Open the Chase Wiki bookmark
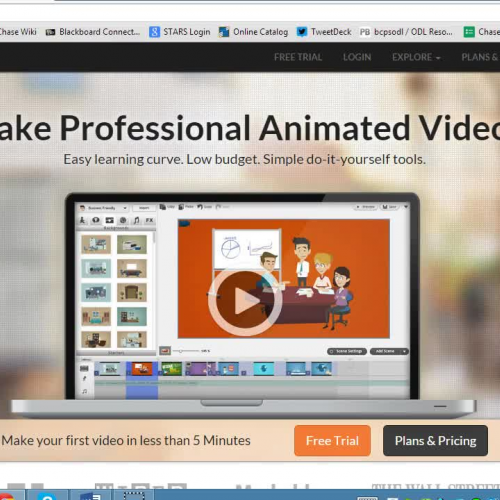Screen dimensions: 500x500 tap(17, 32)
